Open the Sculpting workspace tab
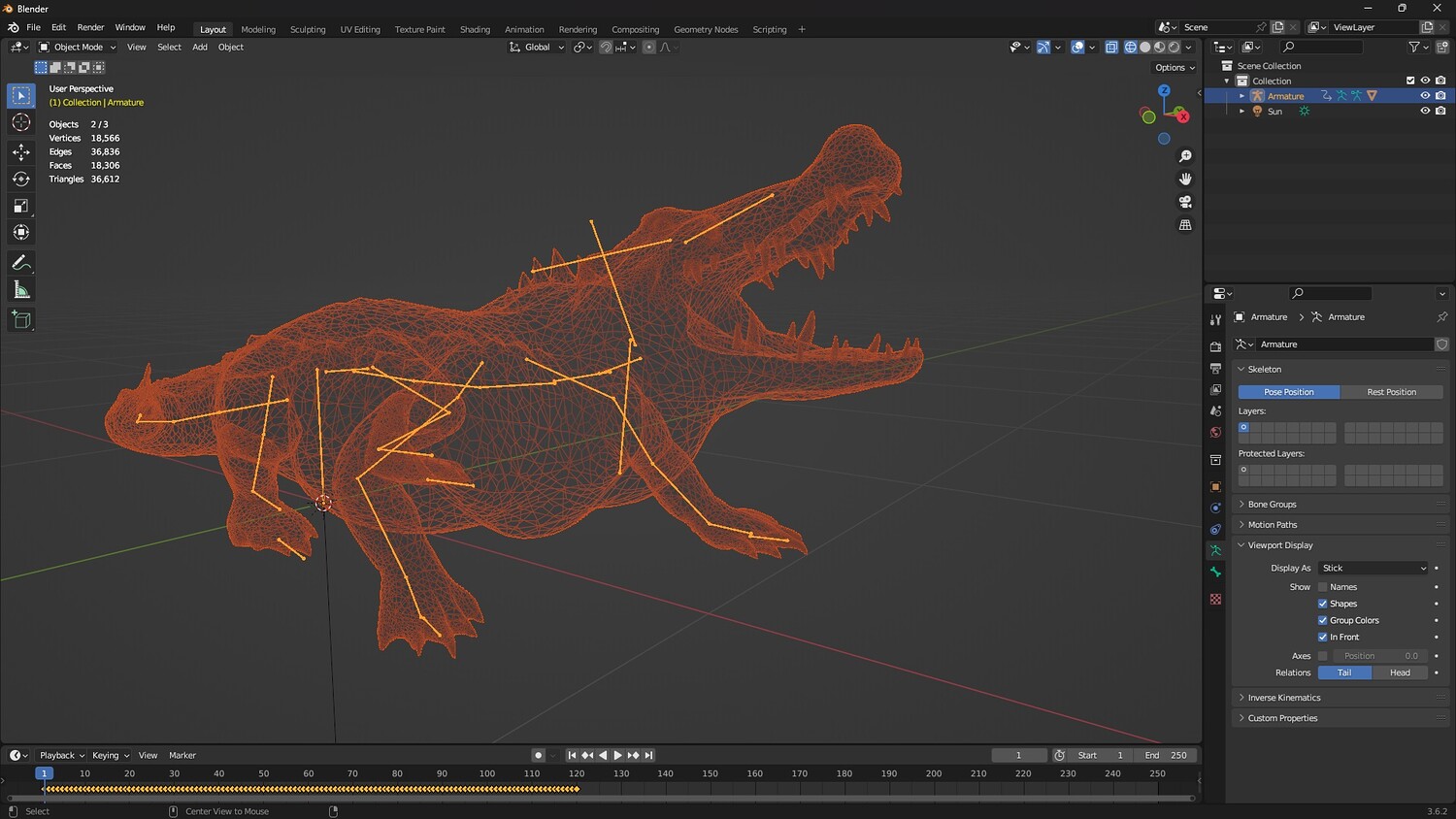Image resolution: width=1456 pixels, height=819 pixels. click(308, 29)
